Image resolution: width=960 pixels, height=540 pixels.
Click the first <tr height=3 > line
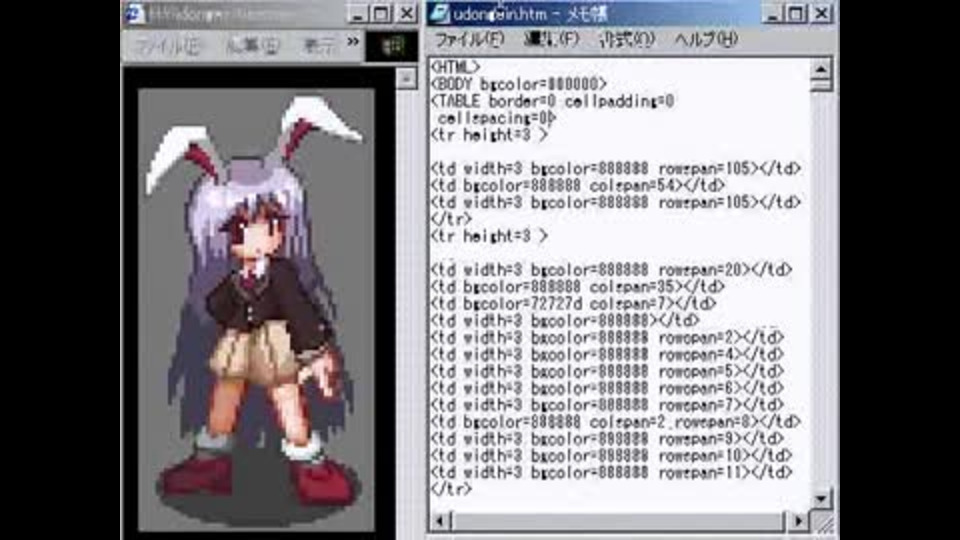point(489,135)
